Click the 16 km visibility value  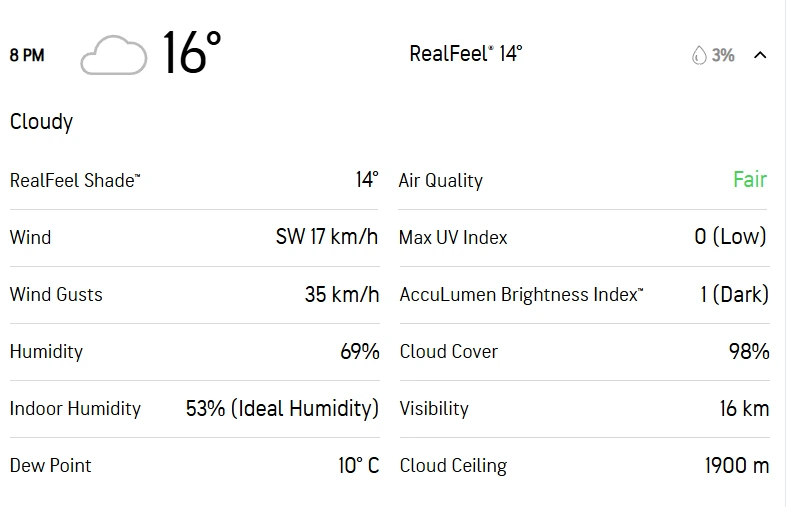pos(742,408)
